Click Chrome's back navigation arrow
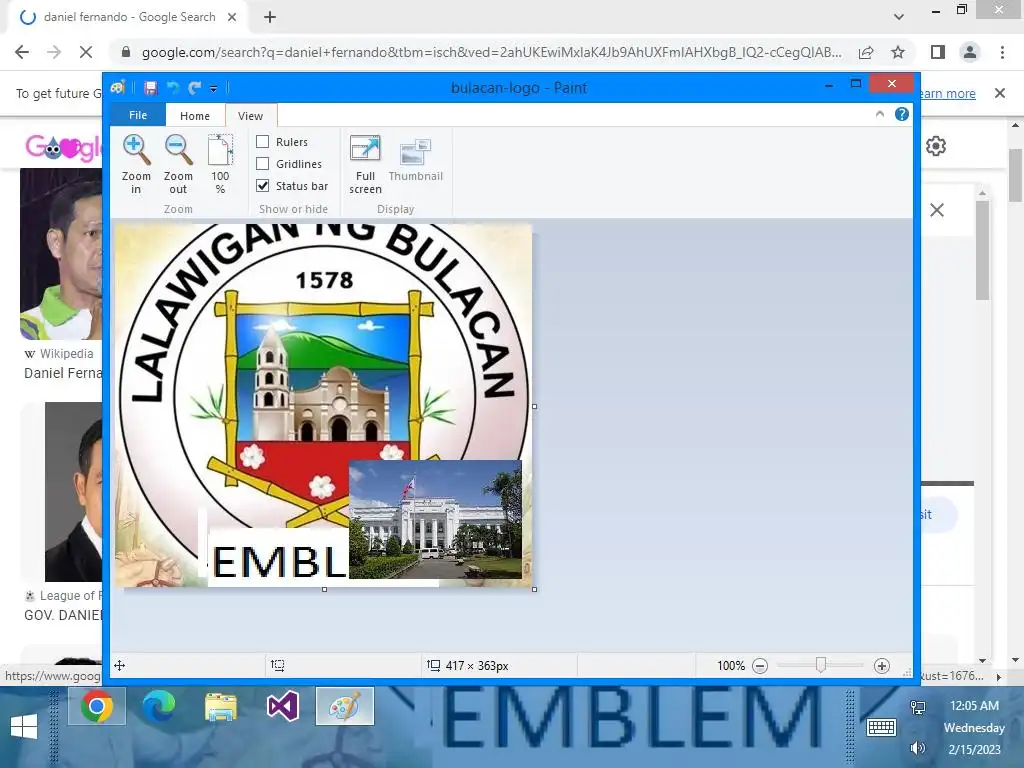1024x768 pixels. click(22, 52)
